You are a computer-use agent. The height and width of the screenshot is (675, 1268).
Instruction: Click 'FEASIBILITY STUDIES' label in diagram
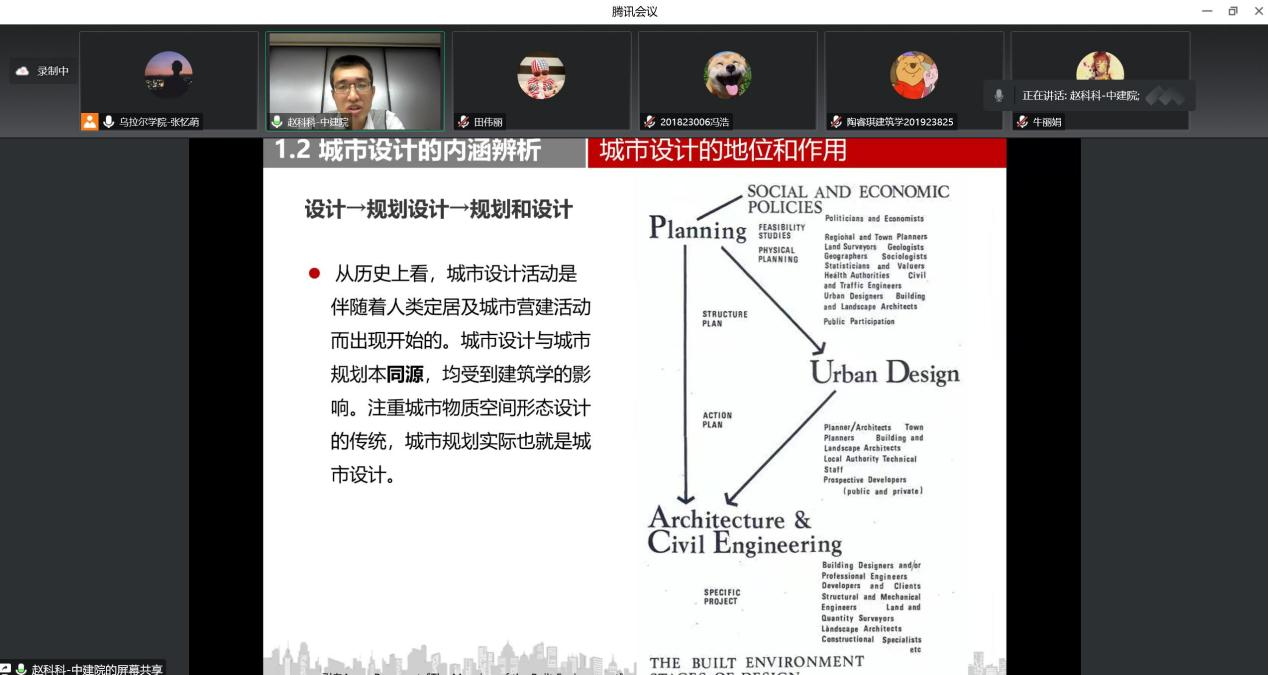[781, 231]
